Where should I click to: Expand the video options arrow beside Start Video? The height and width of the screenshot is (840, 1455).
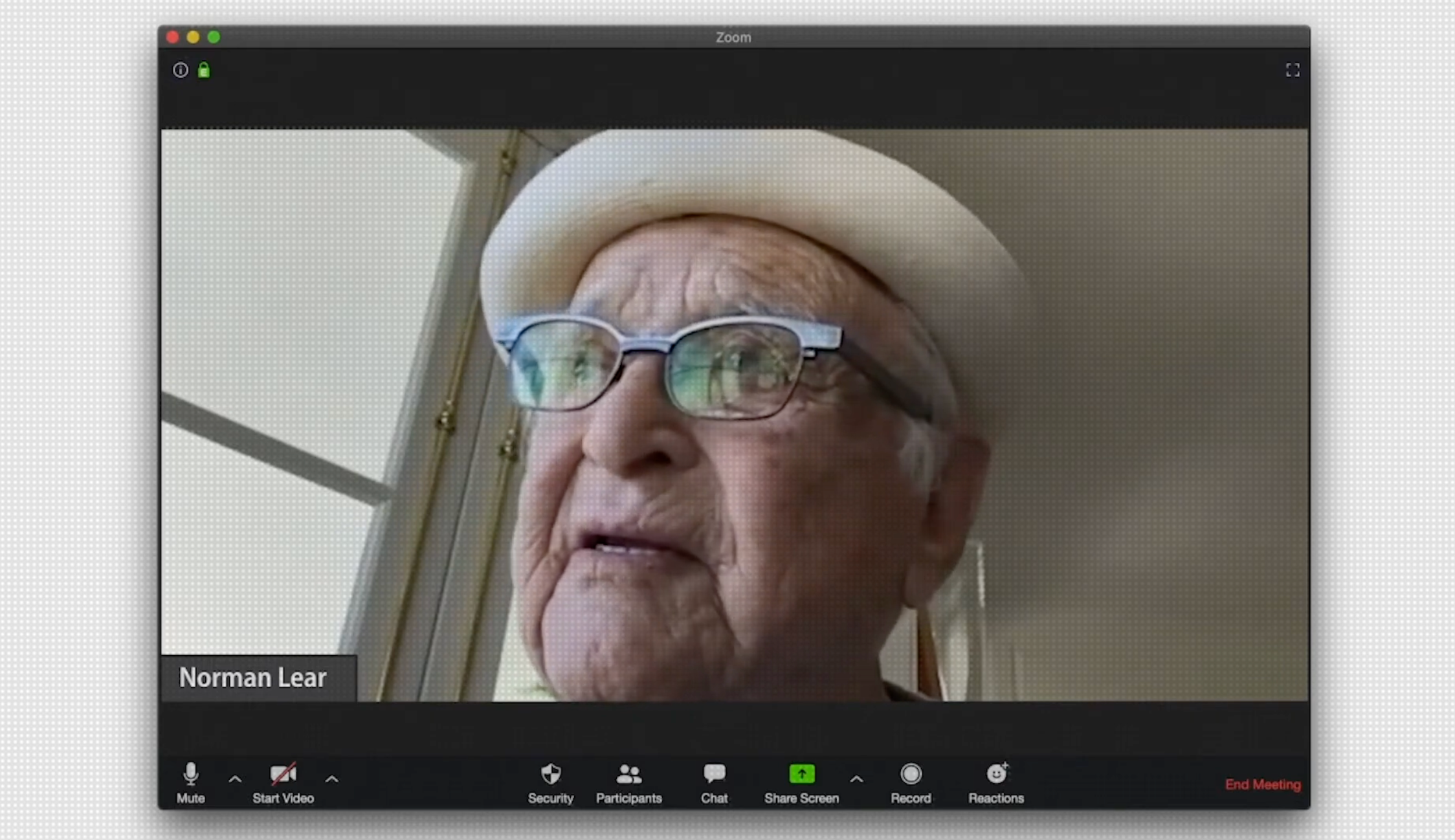point(331,779)
